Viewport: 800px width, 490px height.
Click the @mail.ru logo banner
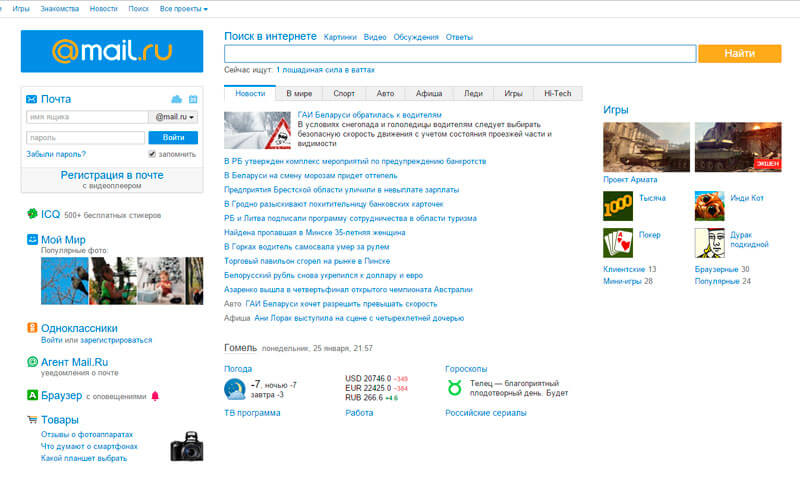[x=112, y=51]
